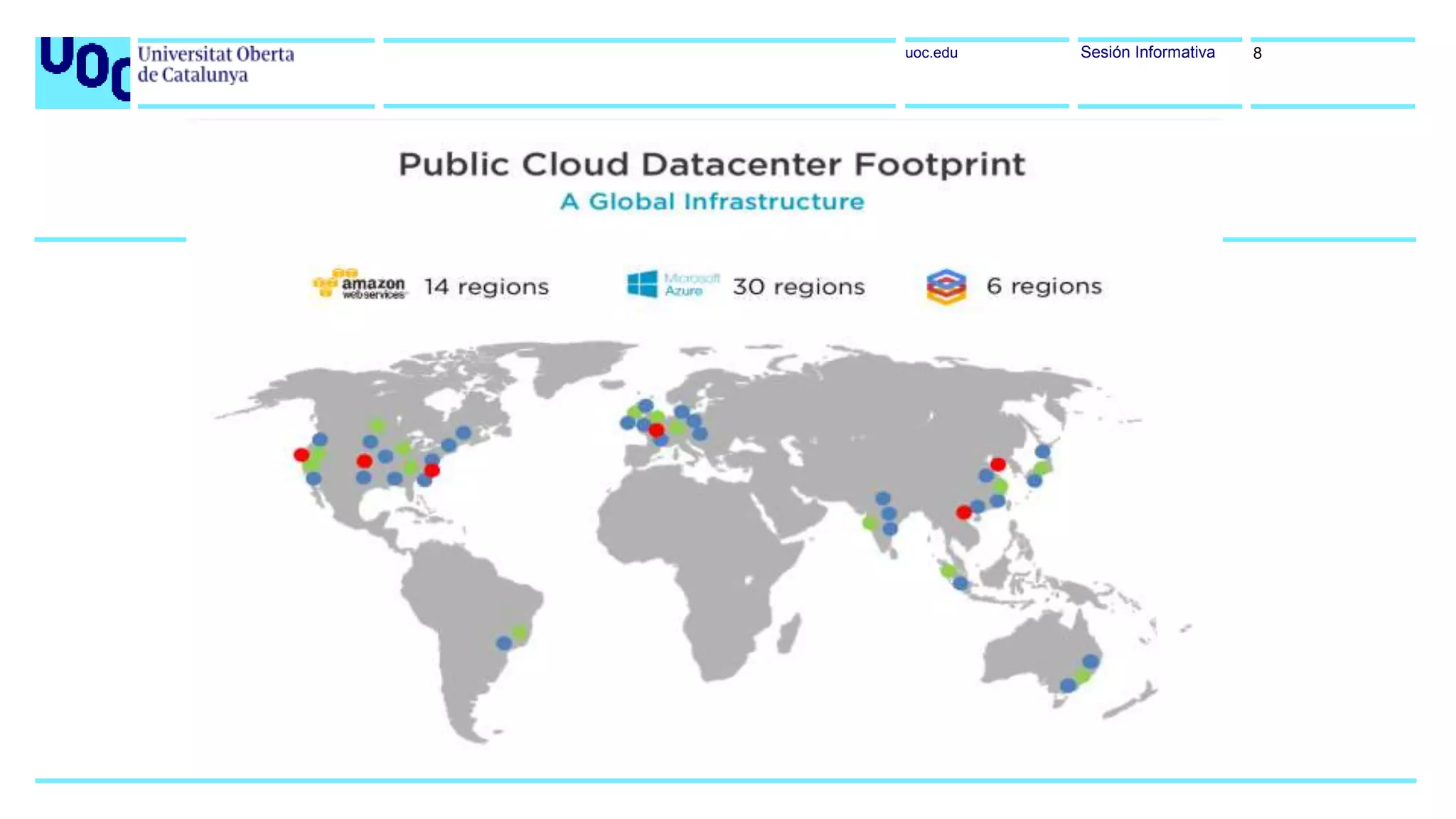Click the 14 regions label
Screen dimensions: 1456x819
pyautogui.click(x=486, y=287)
